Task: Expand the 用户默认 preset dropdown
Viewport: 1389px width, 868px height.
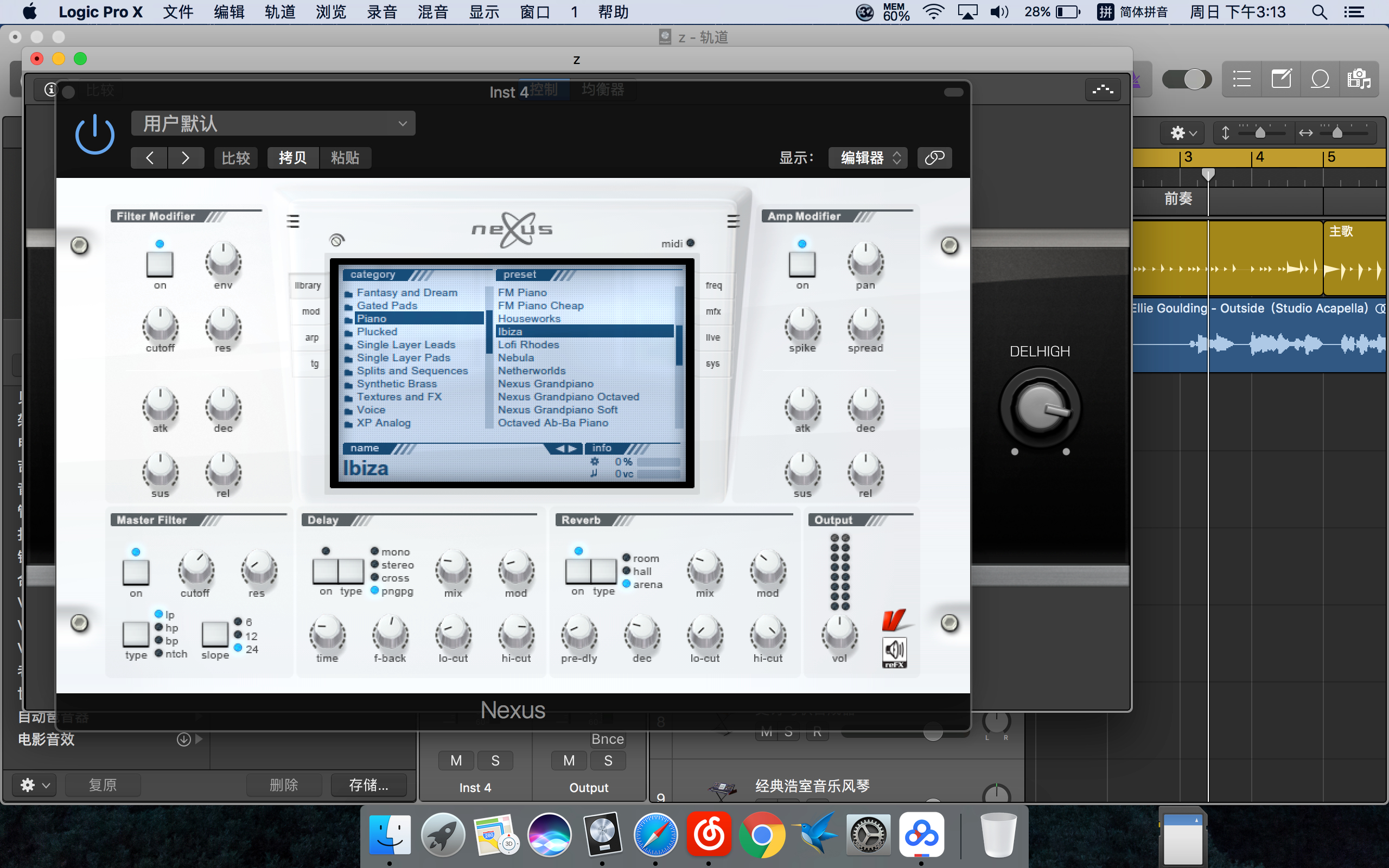Action: click(273, 124)
